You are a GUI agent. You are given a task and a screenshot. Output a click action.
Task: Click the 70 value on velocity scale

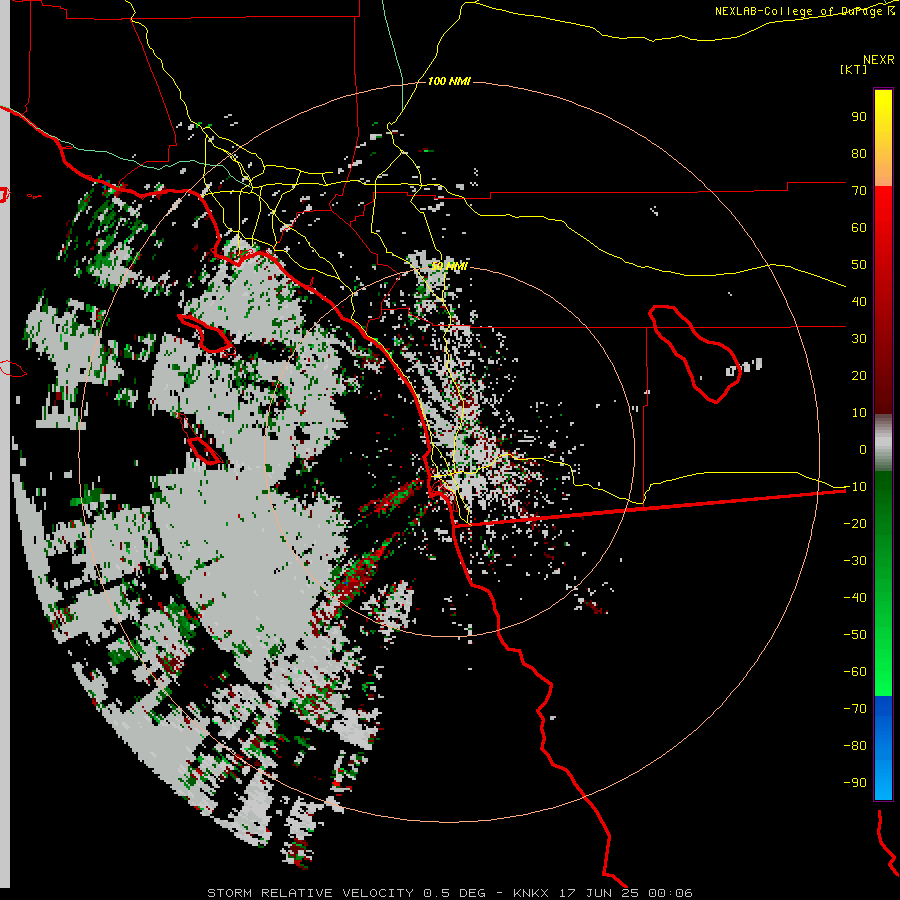click(x=859, y=191)
